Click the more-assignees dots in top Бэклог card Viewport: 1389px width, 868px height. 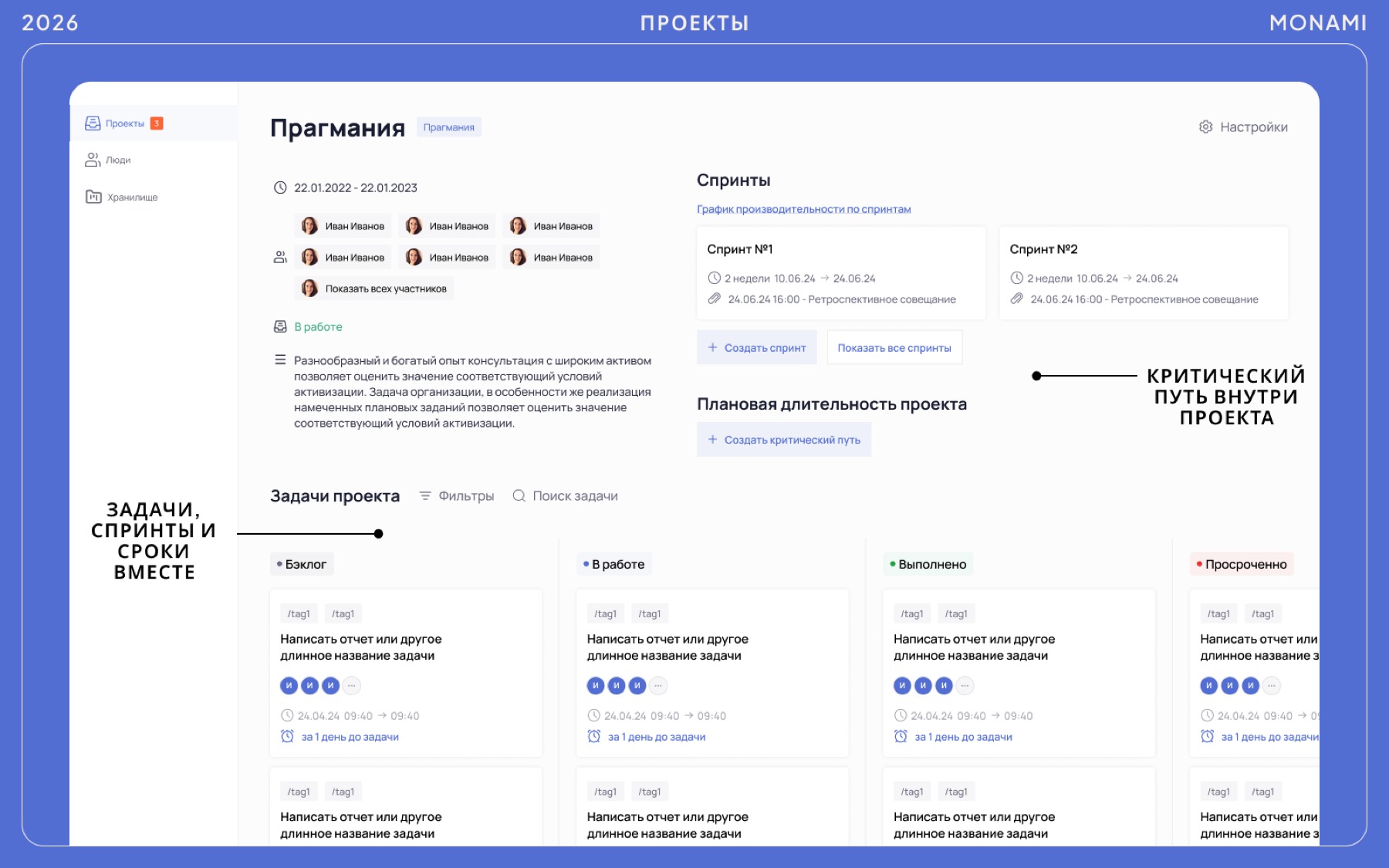point(352,685)
